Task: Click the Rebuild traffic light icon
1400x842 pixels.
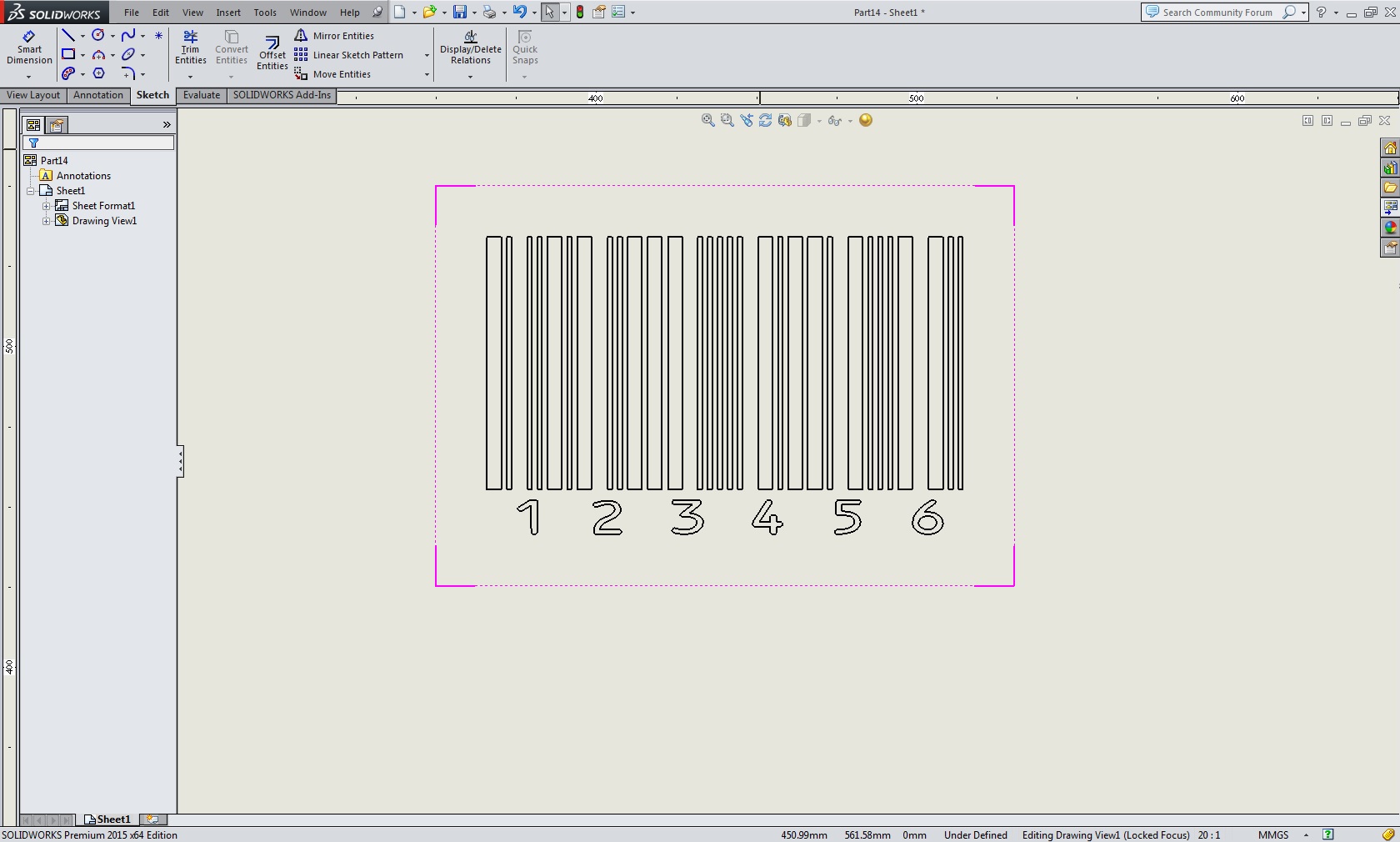Action: [580, 13]
